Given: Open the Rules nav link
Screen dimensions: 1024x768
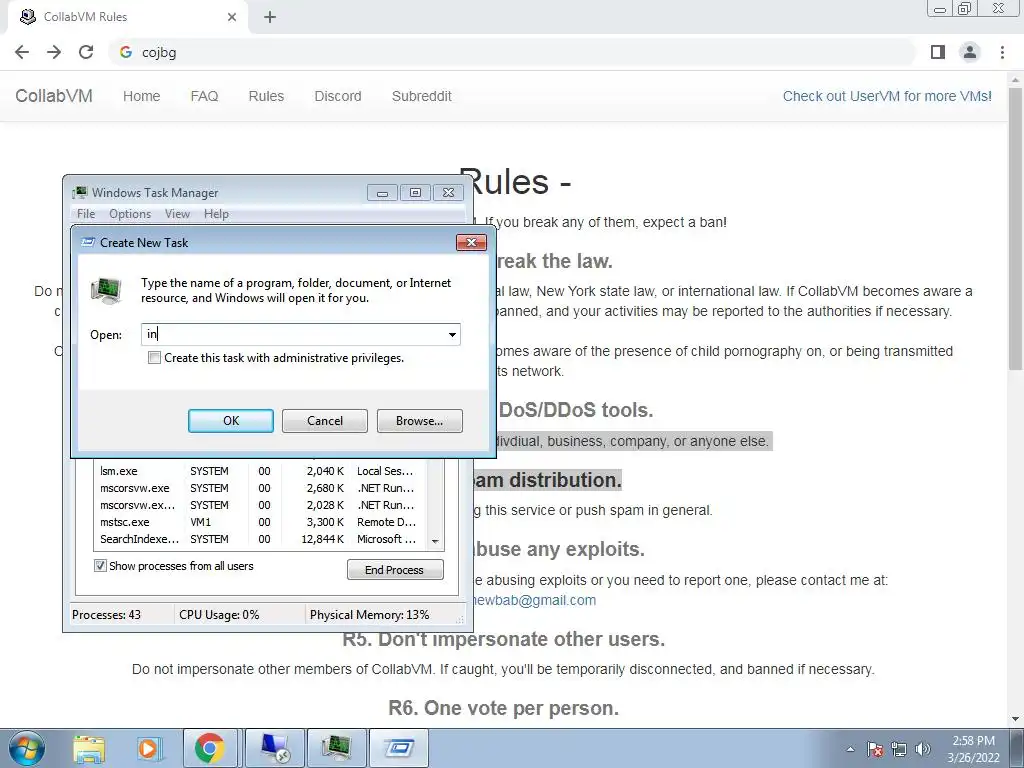Looking at the screenshot, I should [266, 96].
